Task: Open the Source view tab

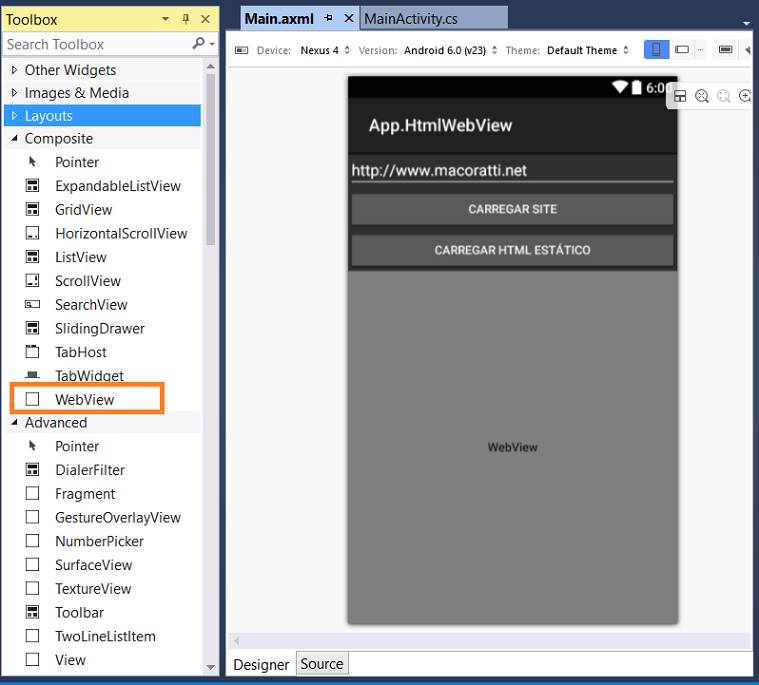Action: 322,664
